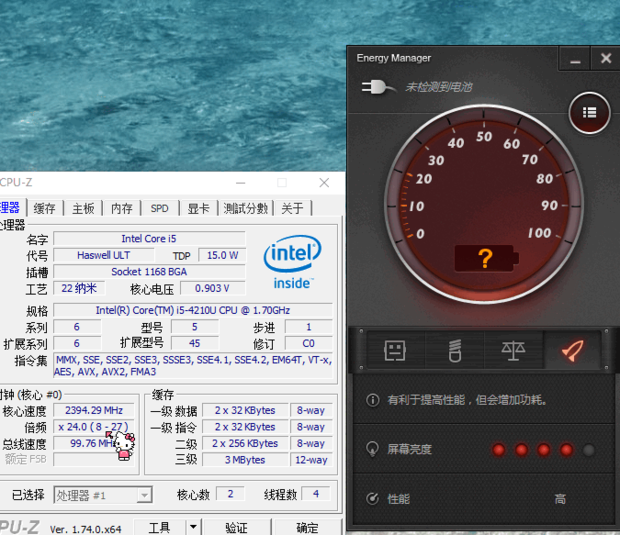
Task: Close the Energy Manager window
Action: [x=606, y=59]
